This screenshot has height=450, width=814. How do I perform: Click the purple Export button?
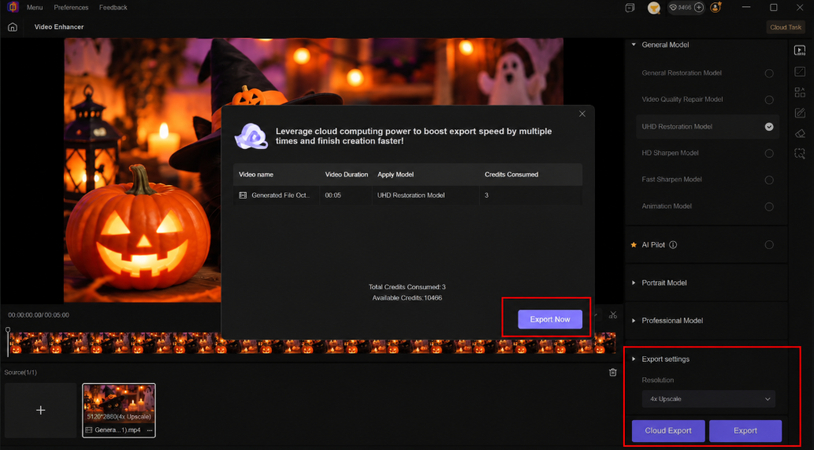pyautogui.click(x=745, y=431)
